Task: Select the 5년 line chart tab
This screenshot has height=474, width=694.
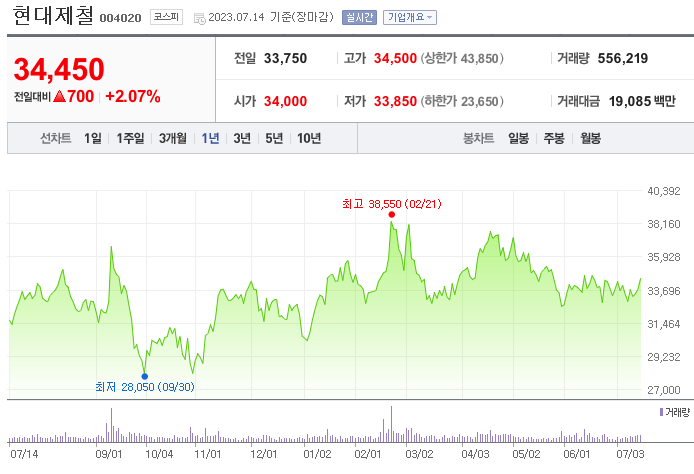Action: pos(274,139)
